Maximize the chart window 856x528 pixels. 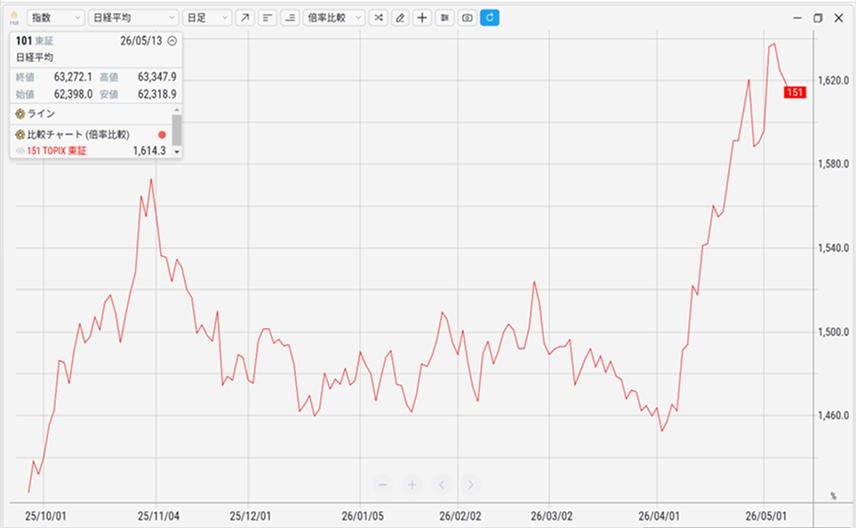point(818,18)
